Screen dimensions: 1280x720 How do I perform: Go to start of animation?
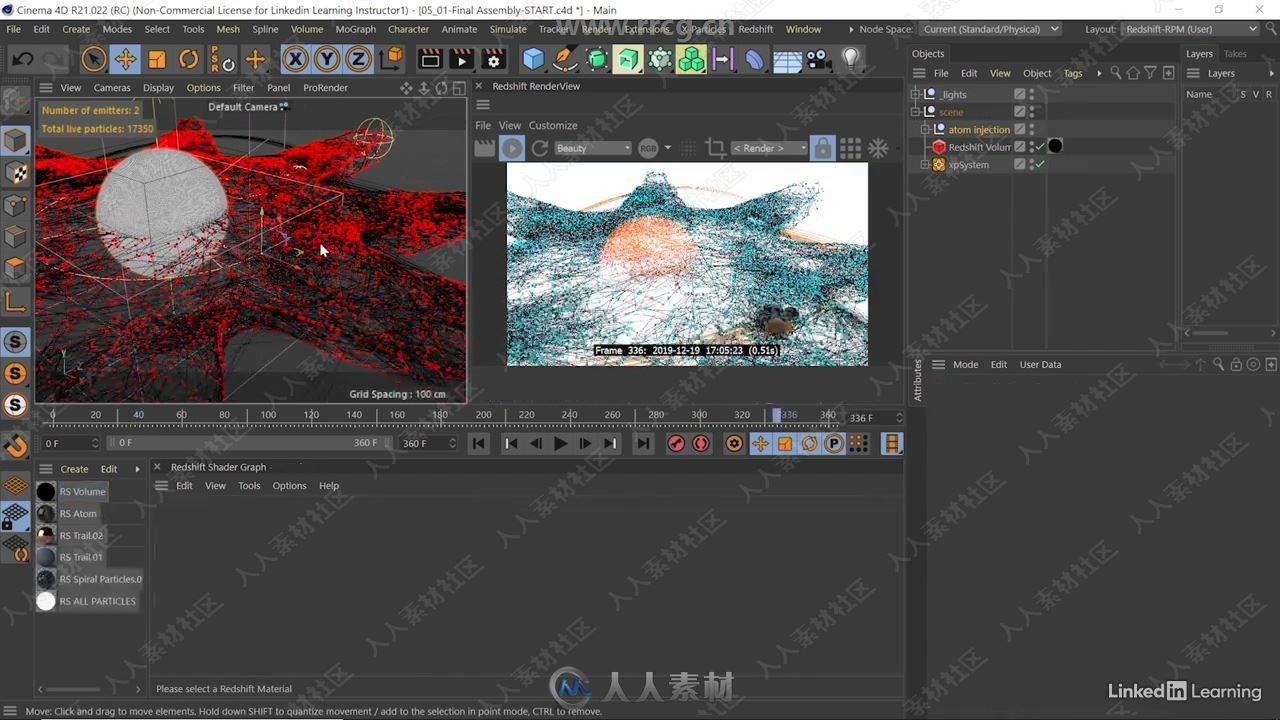tap(479, 443)
